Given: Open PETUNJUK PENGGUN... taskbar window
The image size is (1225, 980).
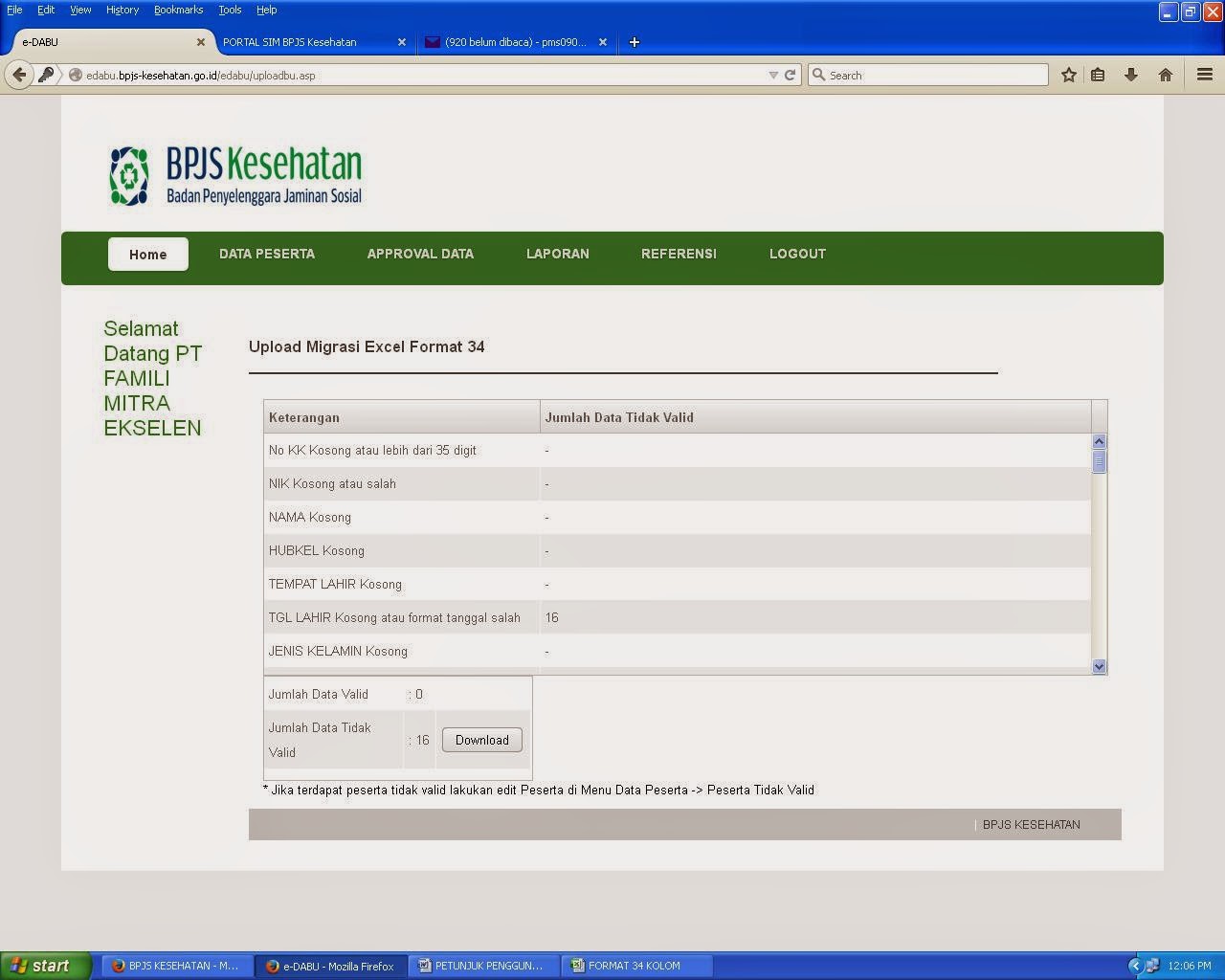Looking at the screenshot, I should (x=484, y=966).
